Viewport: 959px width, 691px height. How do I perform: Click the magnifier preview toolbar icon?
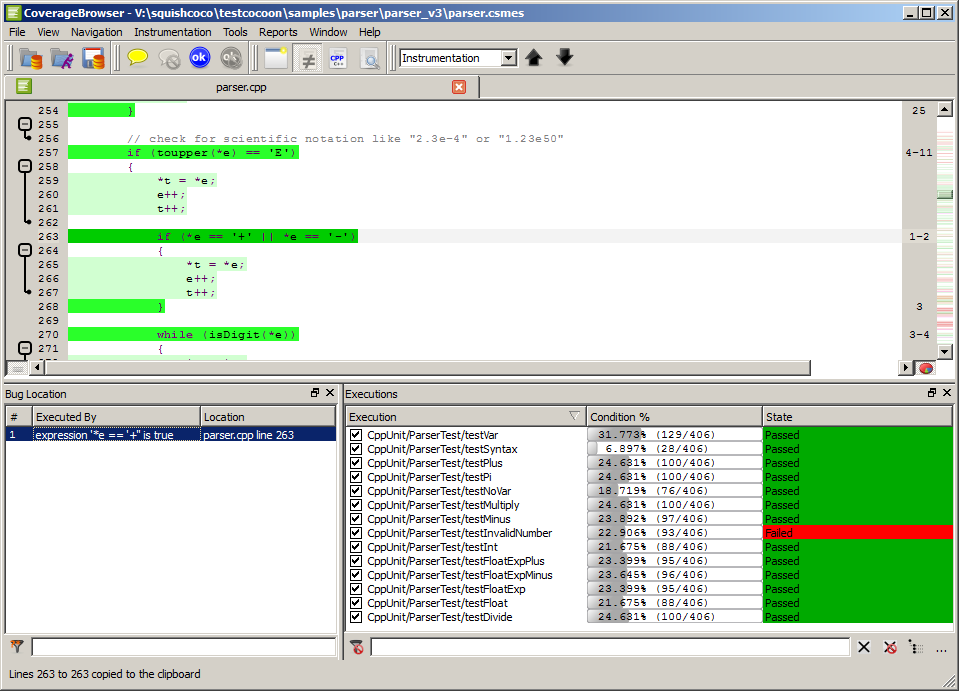pos(369,58)
